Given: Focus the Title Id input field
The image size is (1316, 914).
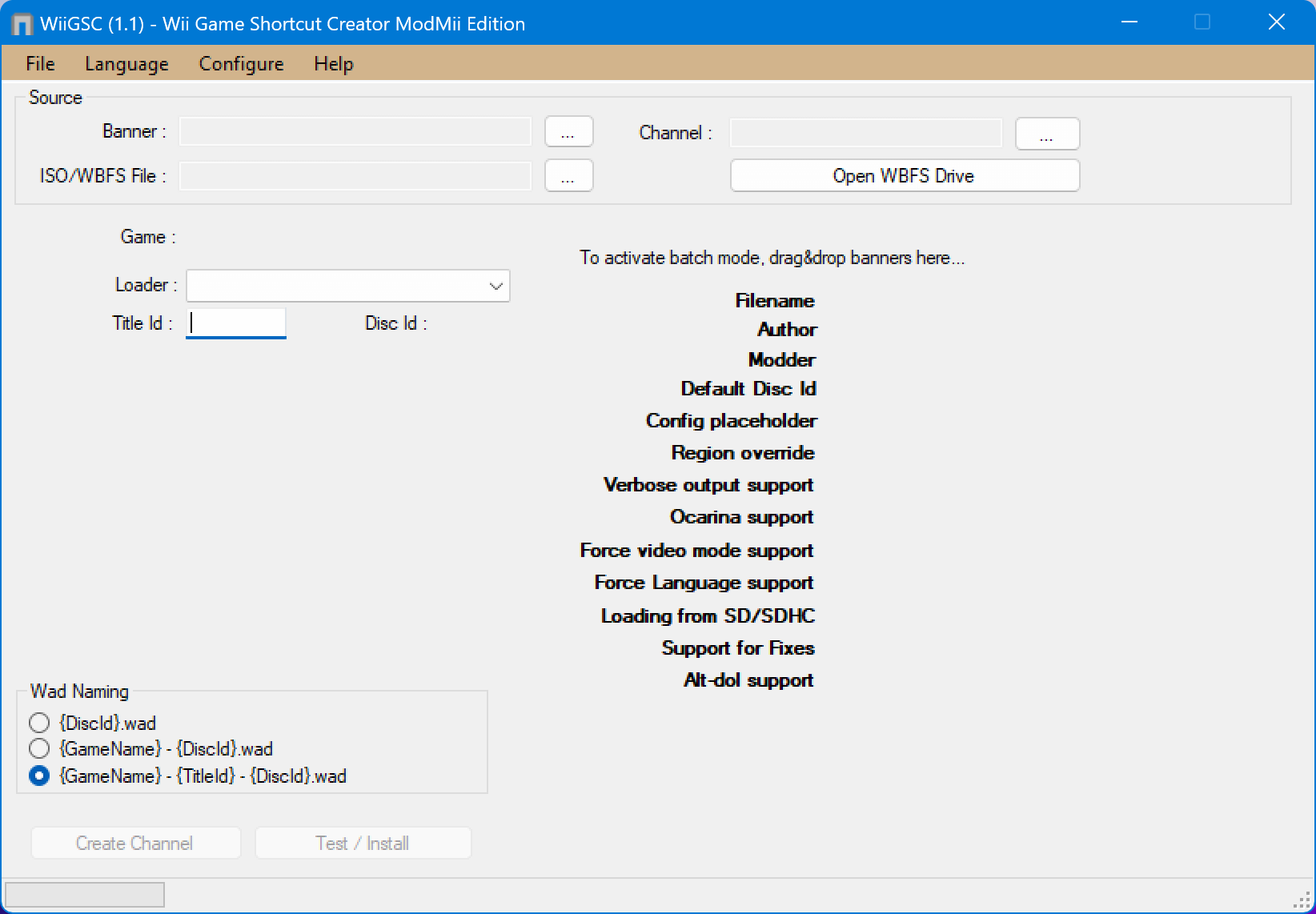Looking at the screenshot, I should (236, 323).
